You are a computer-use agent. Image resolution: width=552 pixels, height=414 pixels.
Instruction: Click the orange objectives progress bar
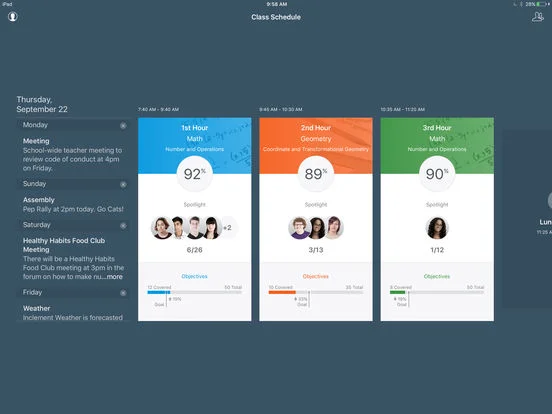(x=315, y=292)
